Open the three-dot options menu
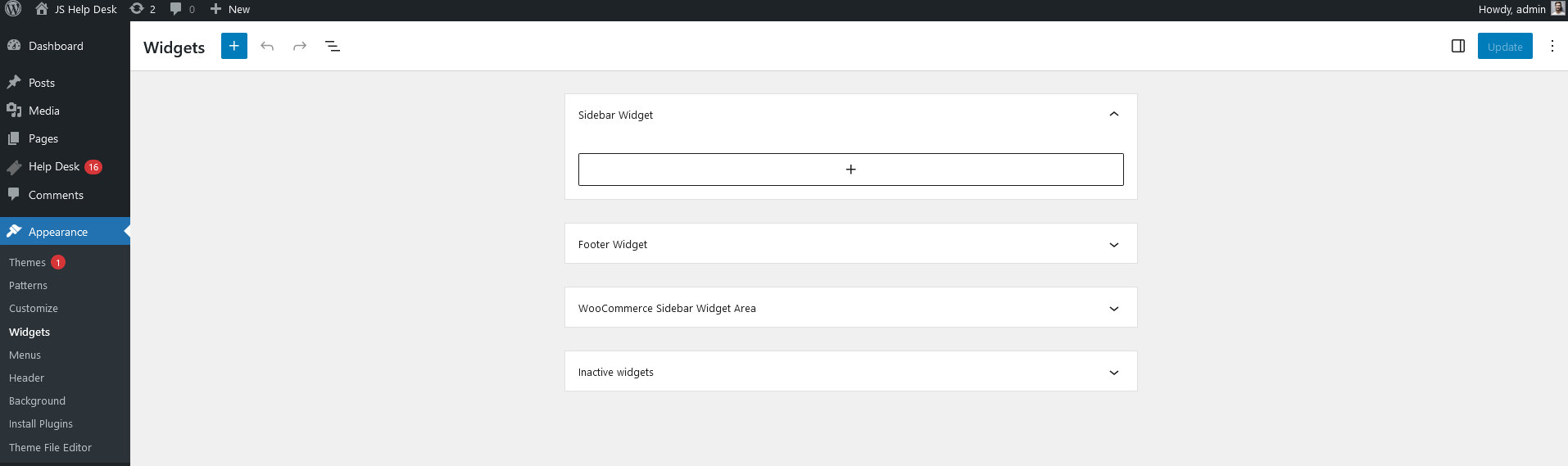 [1552, 46]
